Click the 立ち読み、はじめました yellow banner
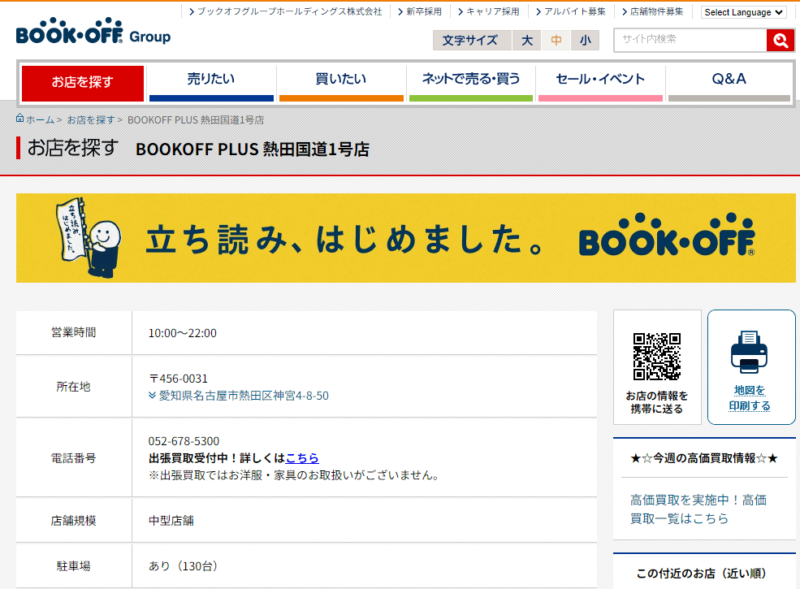The height and width of the screenshot is (589, 800). [x=406, y=238]
